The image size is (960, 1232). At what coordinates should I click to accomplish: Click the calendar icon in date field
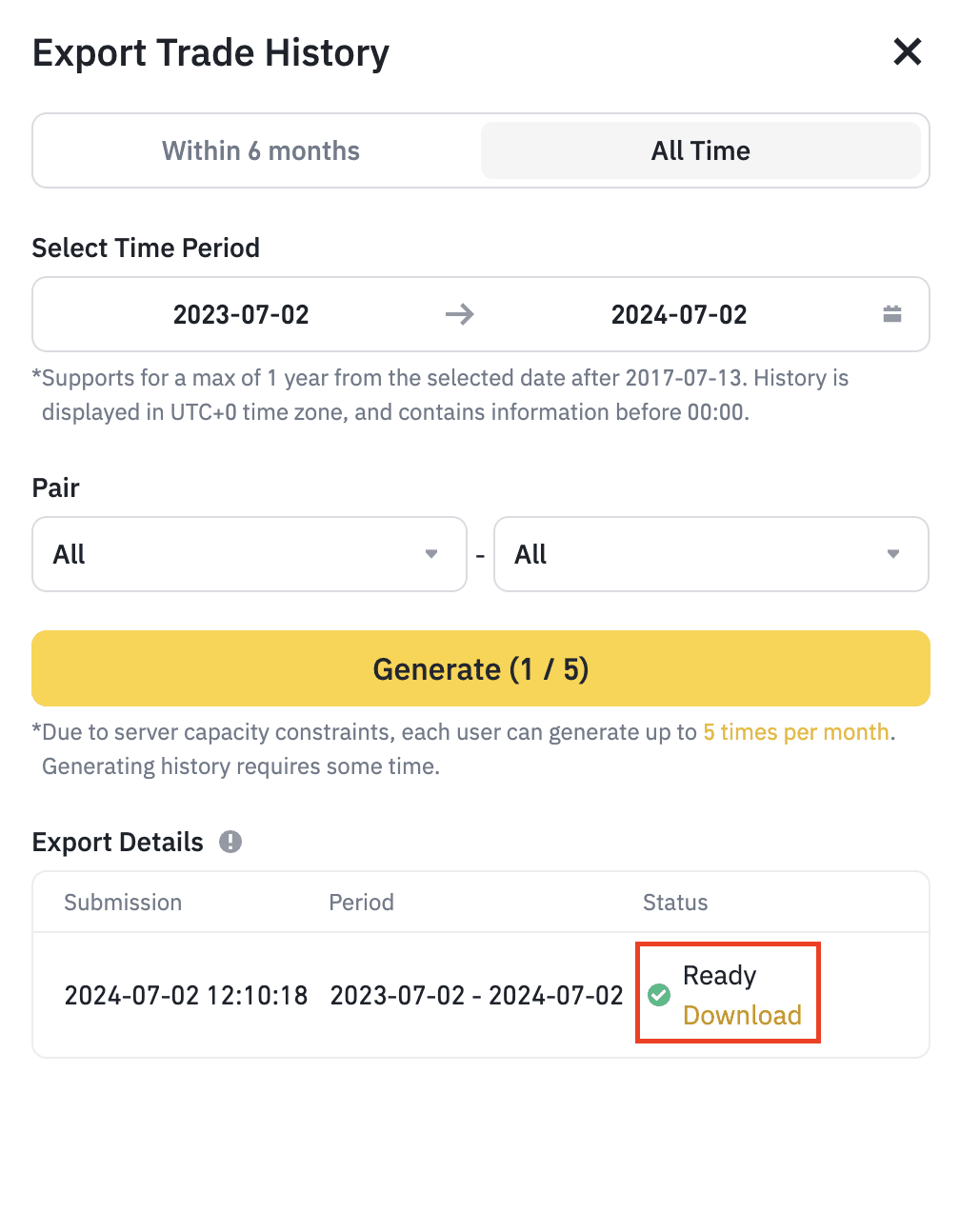(x=891, y=314)
